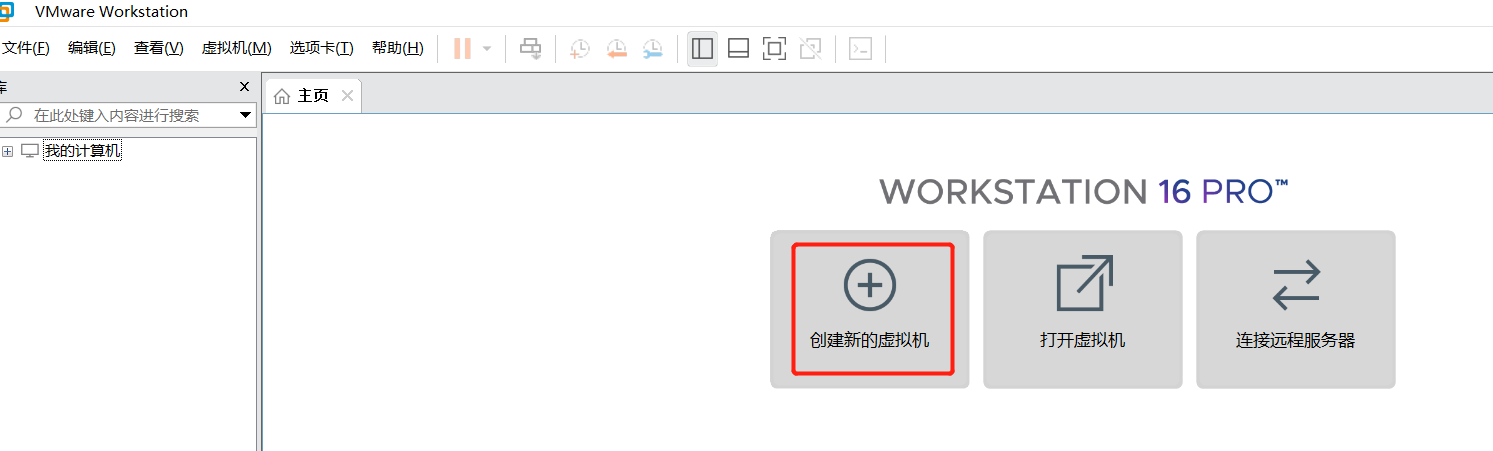
Task: Click the 连接远程服务器 button
Action: tap(1296, 309)
